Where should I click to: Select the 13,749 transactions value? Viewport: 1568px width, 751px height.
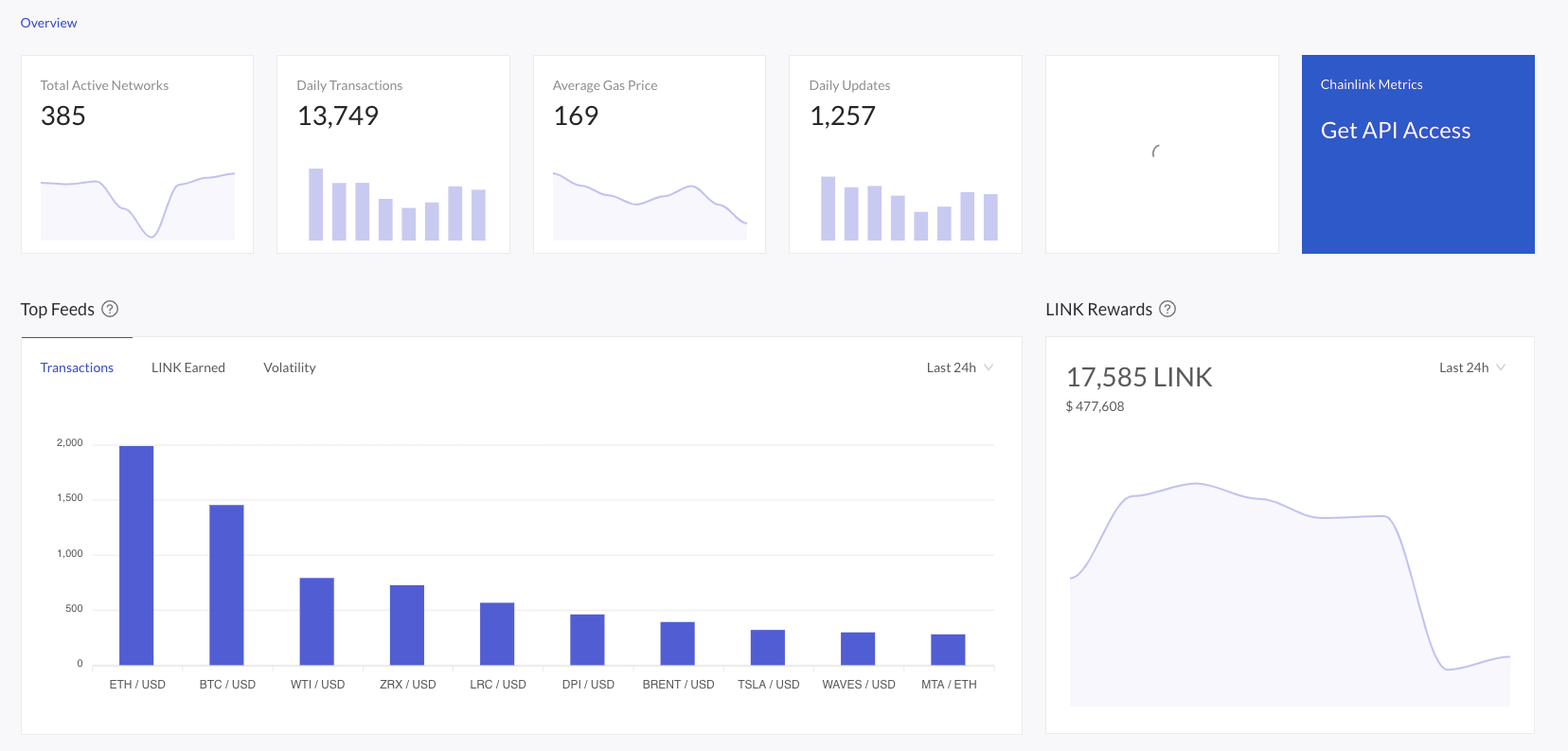pos(338,116)
